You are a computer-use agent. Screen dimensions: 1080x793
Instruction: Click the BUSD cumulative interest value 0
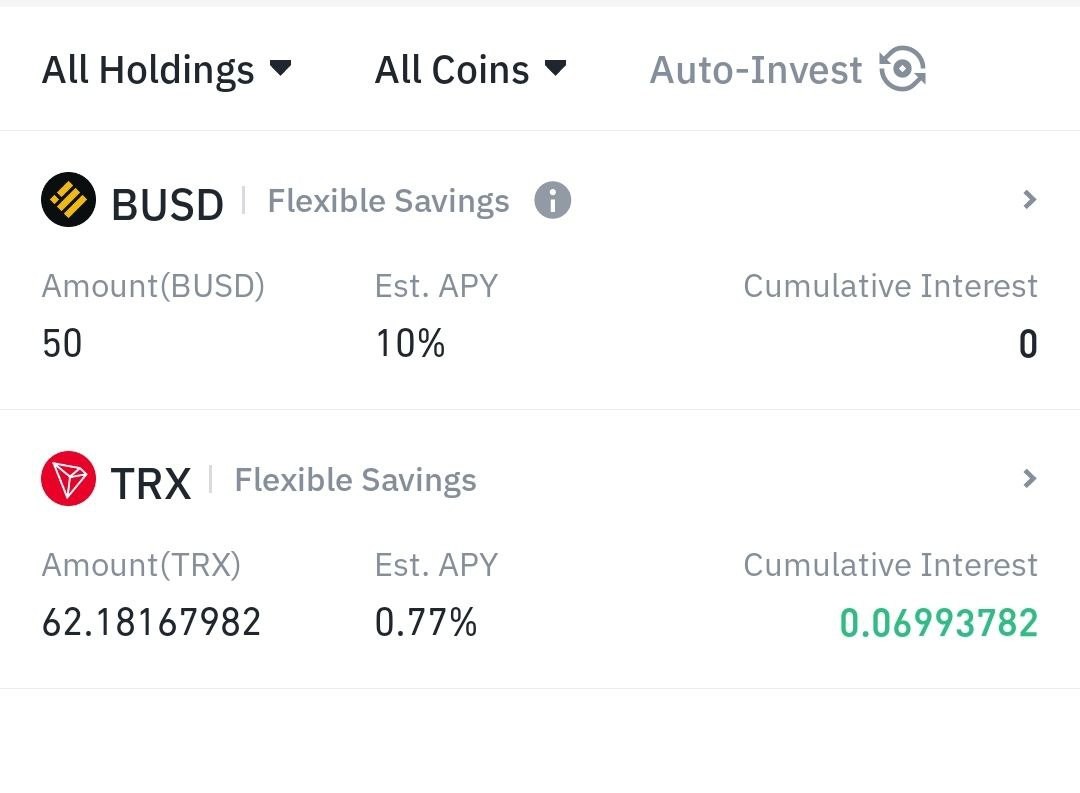(x=1028, y=344)
